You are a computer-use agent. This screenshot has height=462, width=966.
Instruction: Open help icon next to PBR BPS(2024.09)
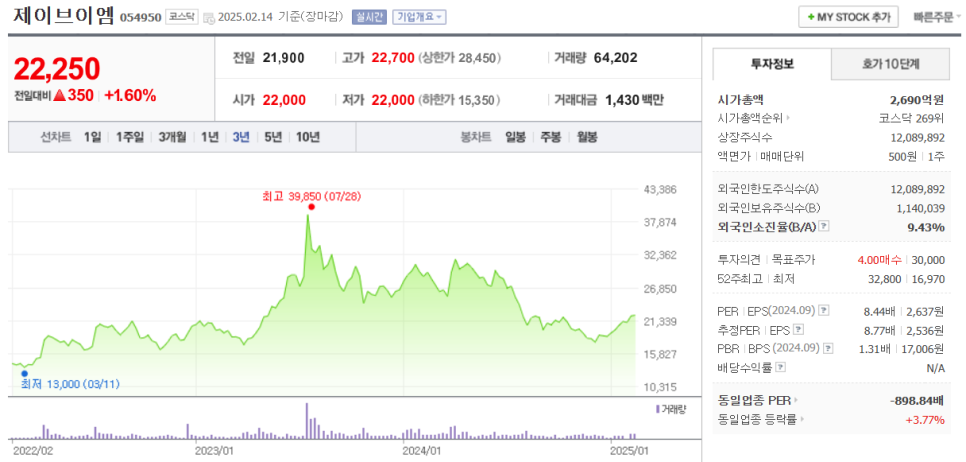pos(828,348)
